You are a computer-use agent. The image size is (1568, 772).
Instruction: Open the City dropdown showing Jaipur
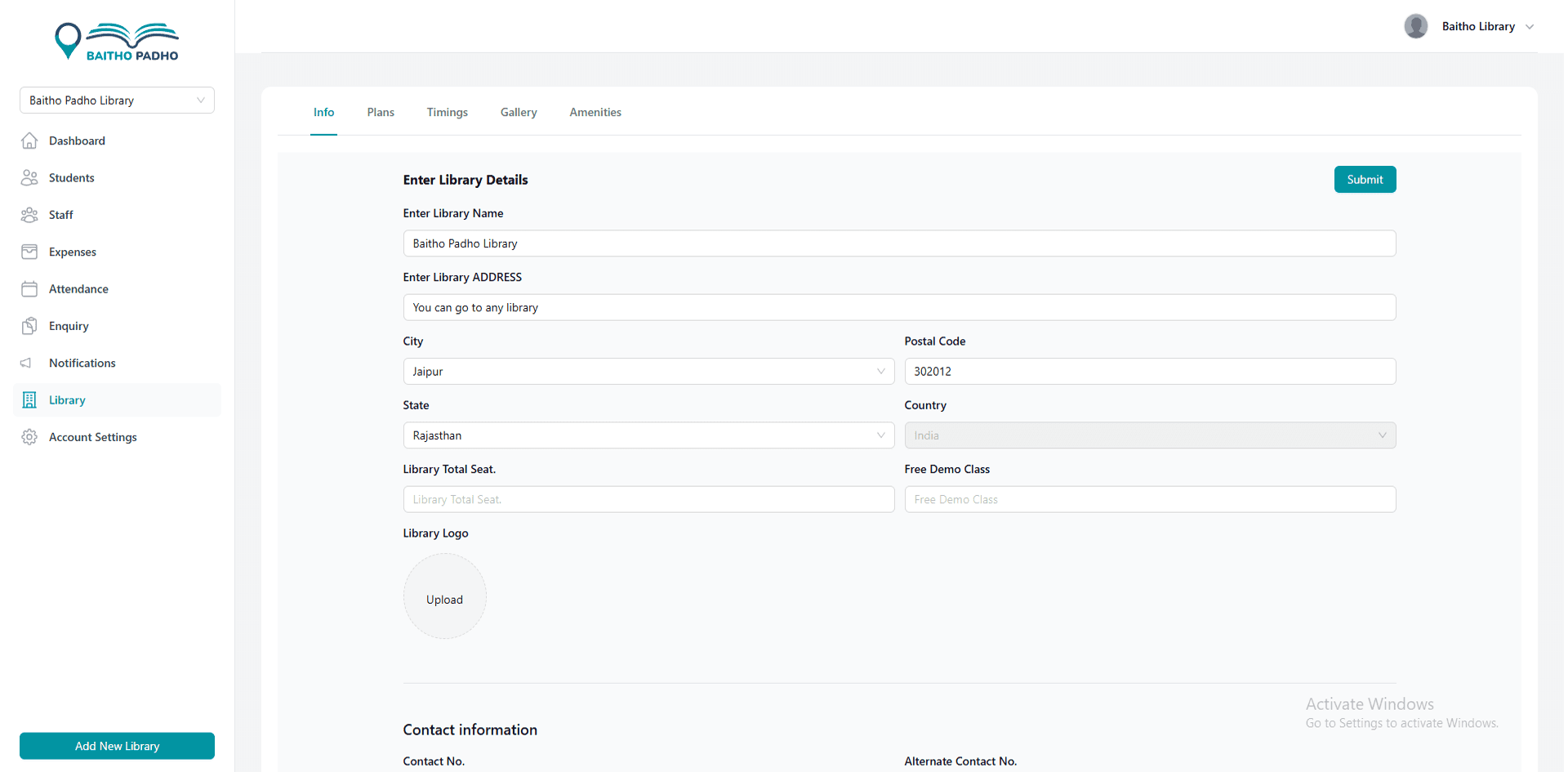click(648, 371)
